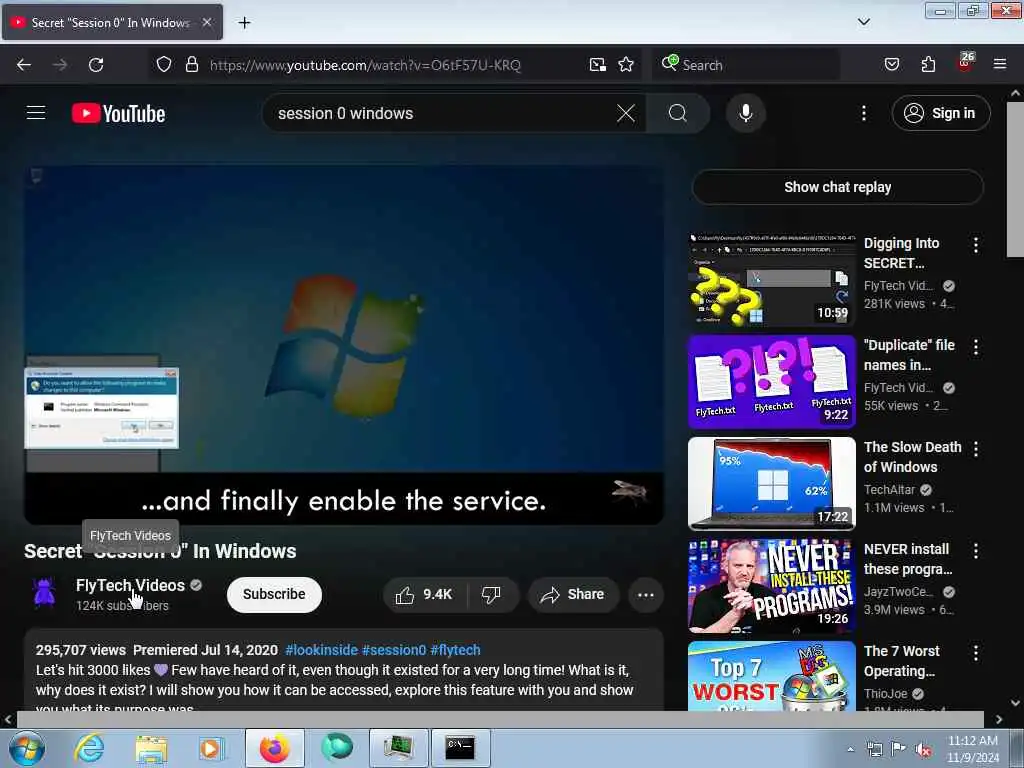Open FlyTech Videos channel name link
Viewport: 1024px width, 768px height.
coord(130,585)
